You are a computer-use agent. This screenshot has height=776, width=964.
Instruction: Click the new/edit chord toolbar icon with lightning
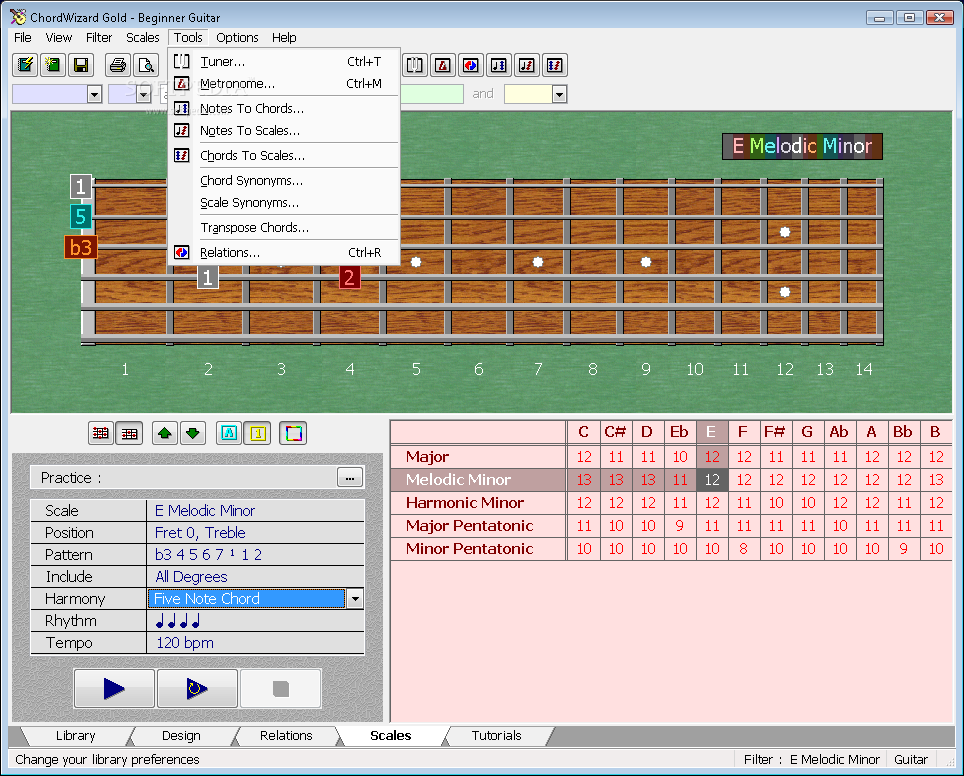[25, 65]
